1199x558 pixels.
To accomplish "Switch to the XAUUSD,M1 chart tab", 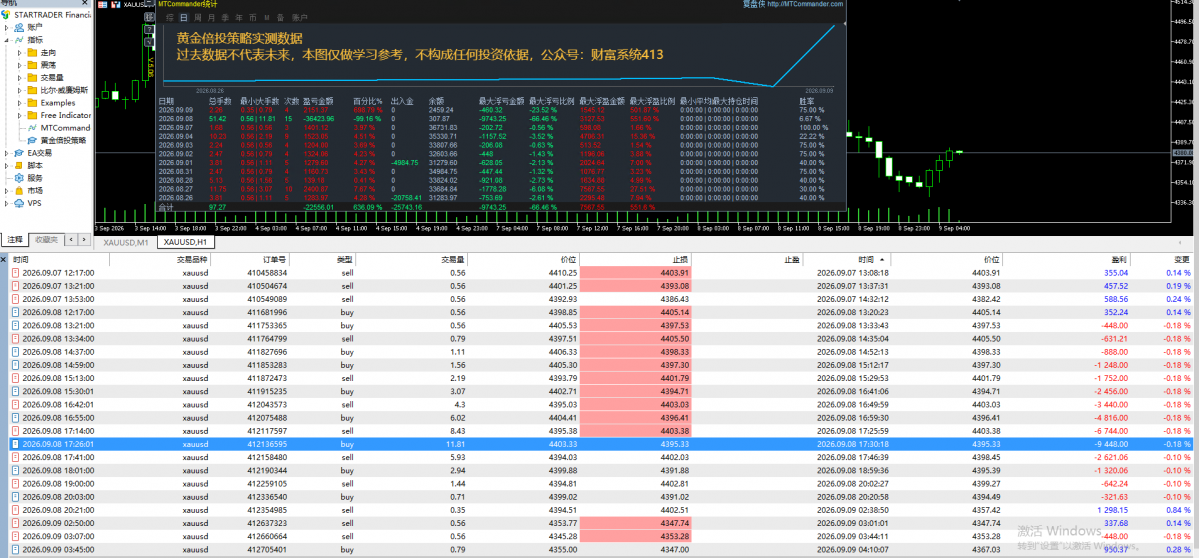I will [x=125, y=242].
